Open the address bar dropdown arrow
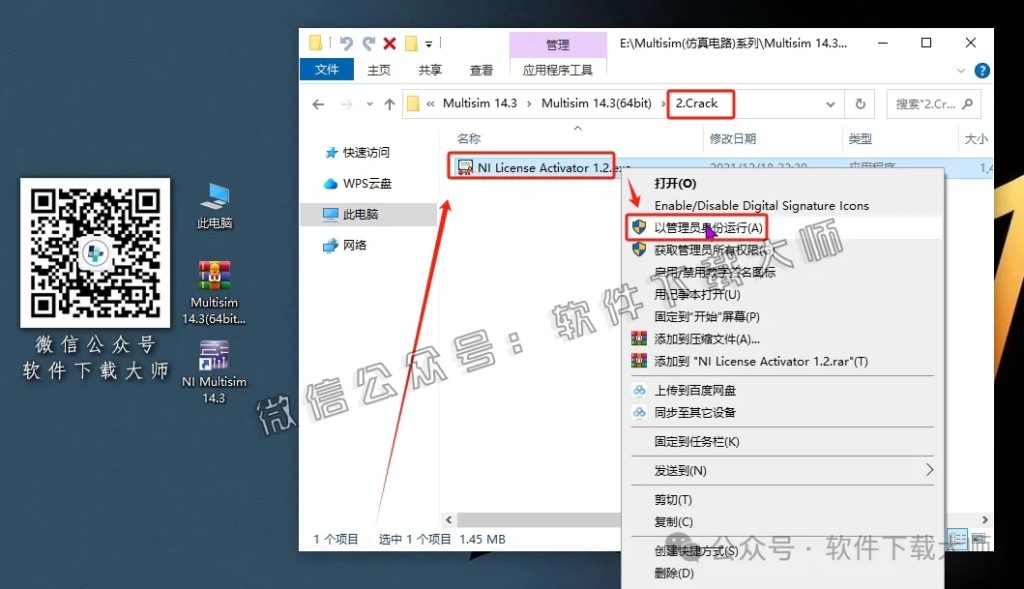 [x=831, y=104]
